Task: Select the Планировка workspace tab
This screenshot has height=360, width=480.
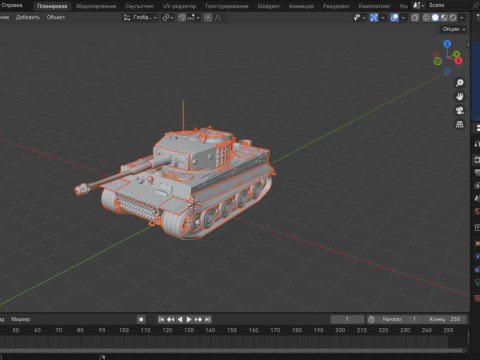Action: [52, 6]
